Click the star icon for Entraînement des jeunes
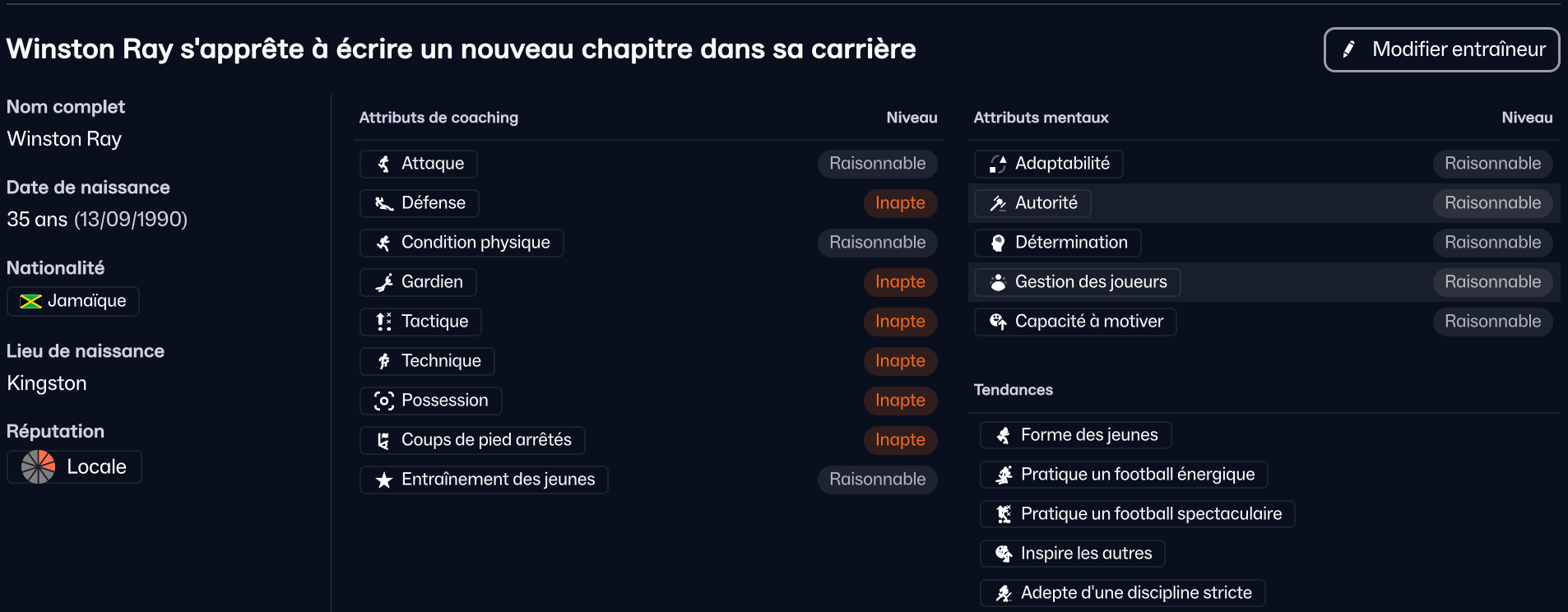The image size is (1568, 612). 383,480
